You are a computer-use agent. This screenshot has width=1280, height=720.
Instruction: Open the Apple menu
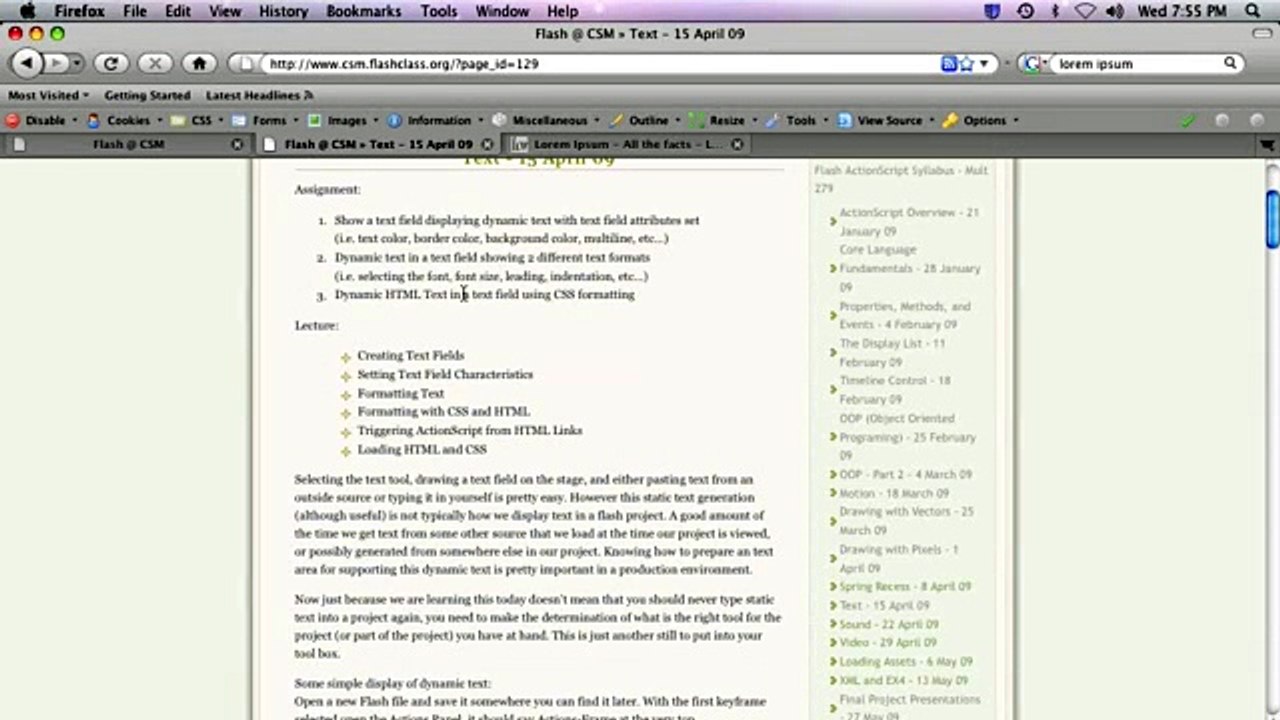pyautogui.click(x=27, y=11)
